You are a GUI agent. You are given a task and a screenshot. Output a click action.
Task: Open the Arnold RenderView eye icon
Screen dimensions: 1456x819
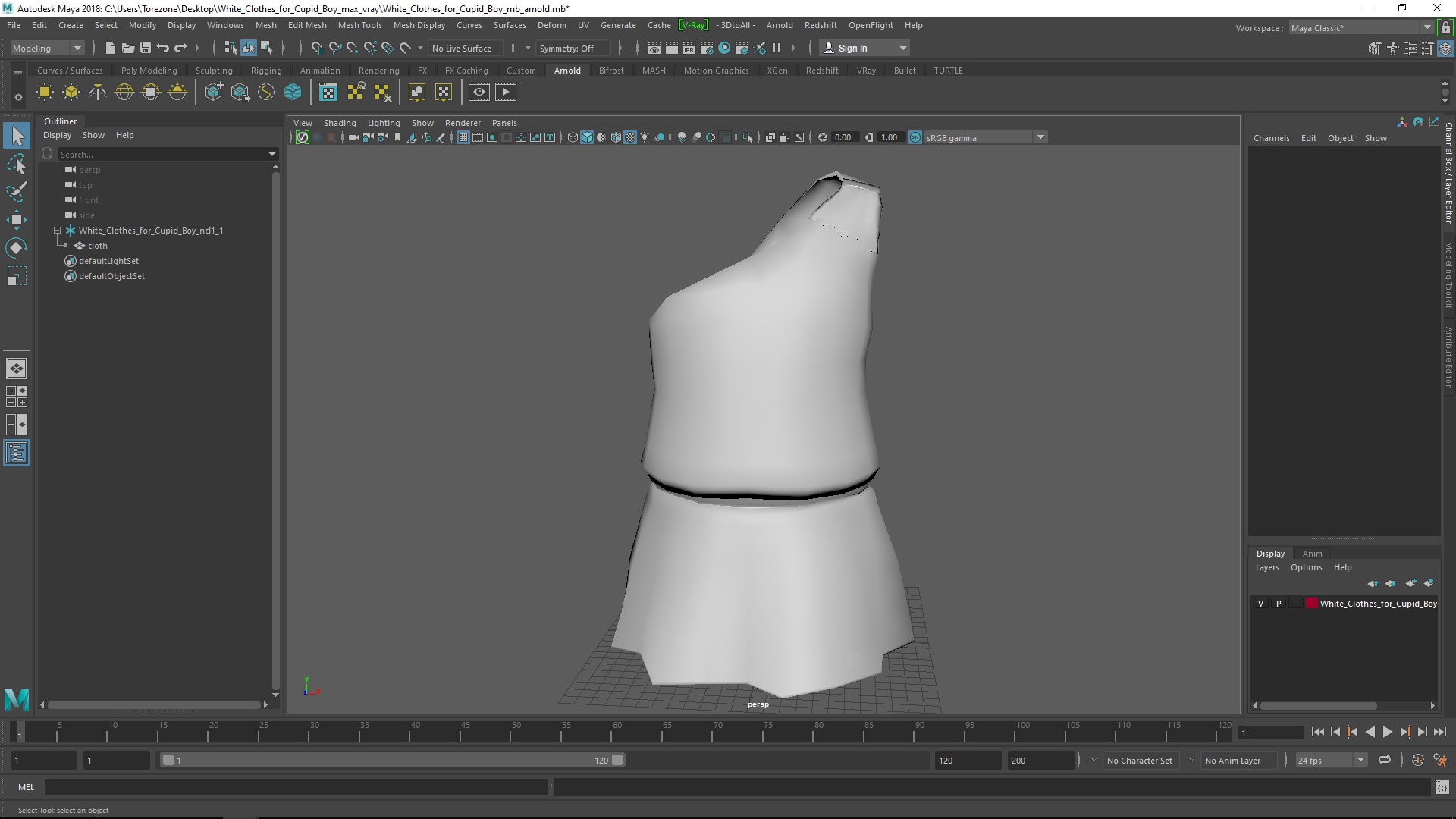[479, 93]
